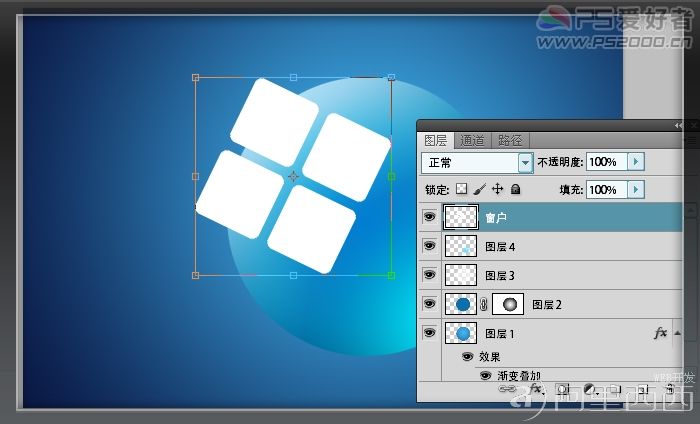This screenshot has width=700, height=424.
Task: Collapse the 图层 1 effects list
Action: coord(678,333)
